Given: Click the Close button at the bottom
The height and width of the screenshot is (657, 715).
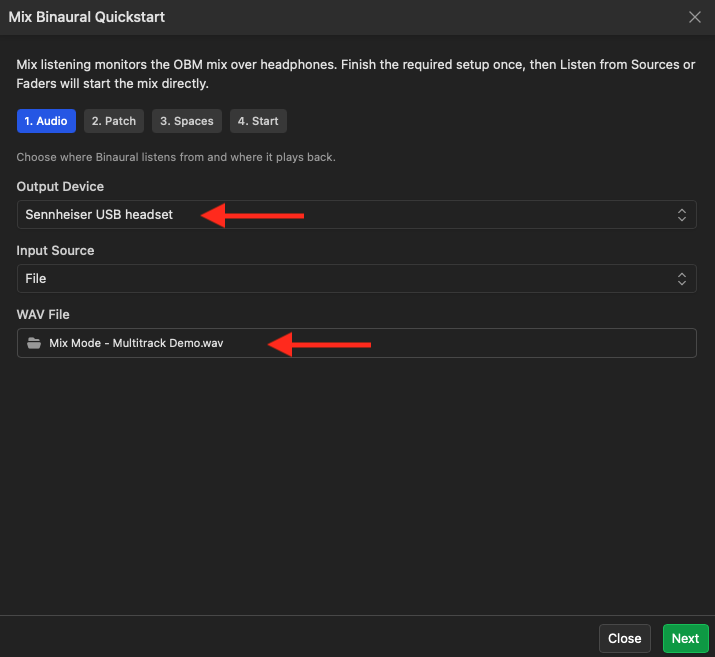Looking at the screenshot, I should [625, 638].
